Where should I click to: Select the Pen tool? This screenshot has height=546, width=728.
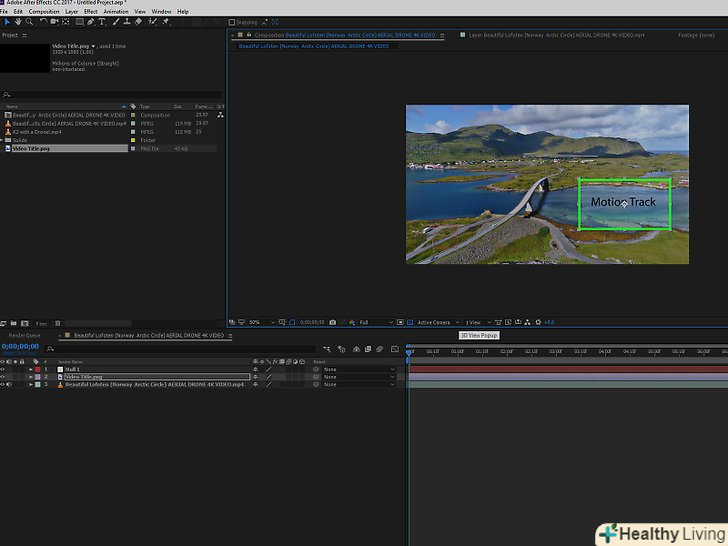[90, 21]
